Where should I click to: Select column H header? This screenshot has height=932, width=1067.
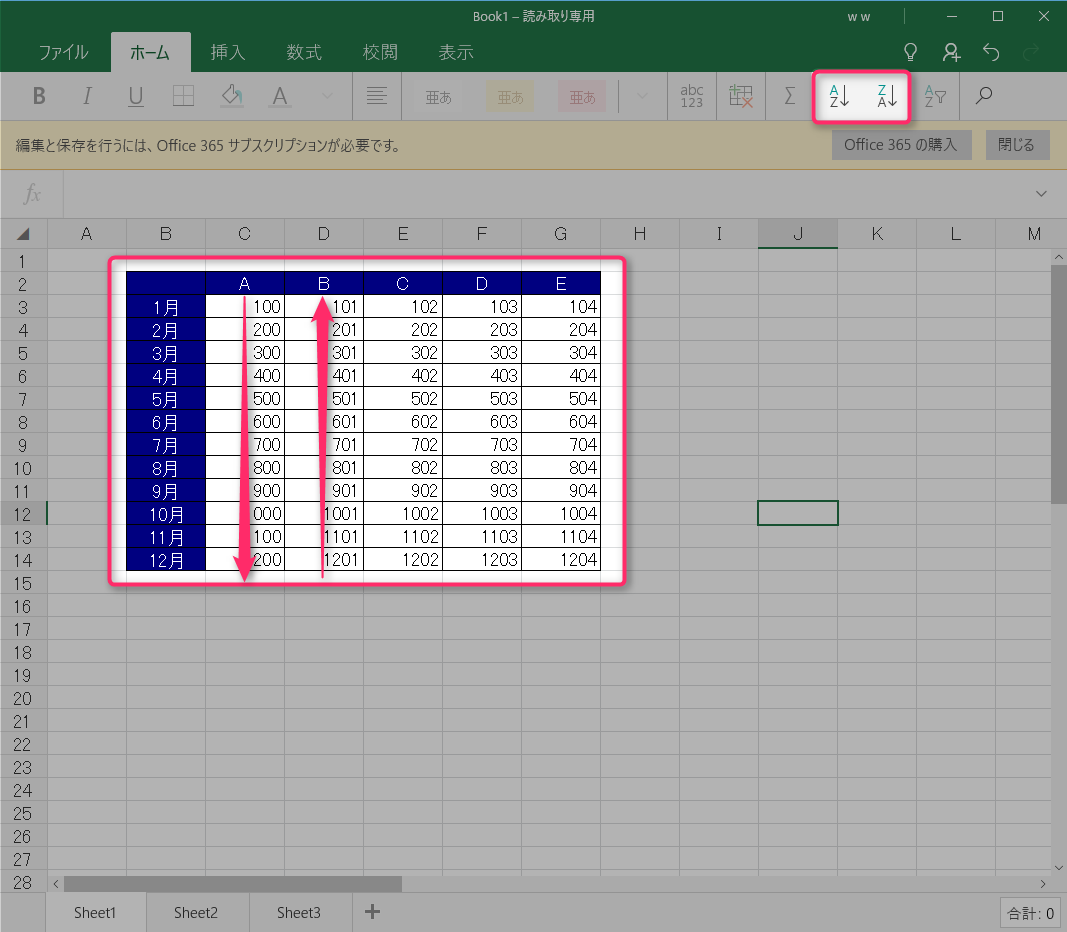[640, 234]
